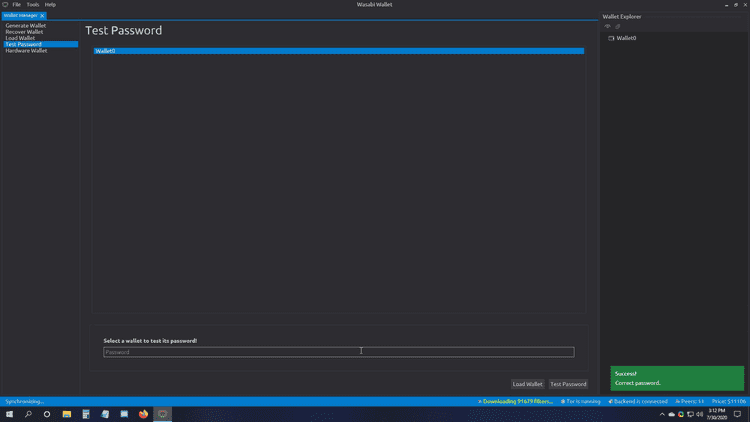The width and height of the screenshot is (750, 422).
Task: Click the Price status text
Action: (x=728, y=401)
